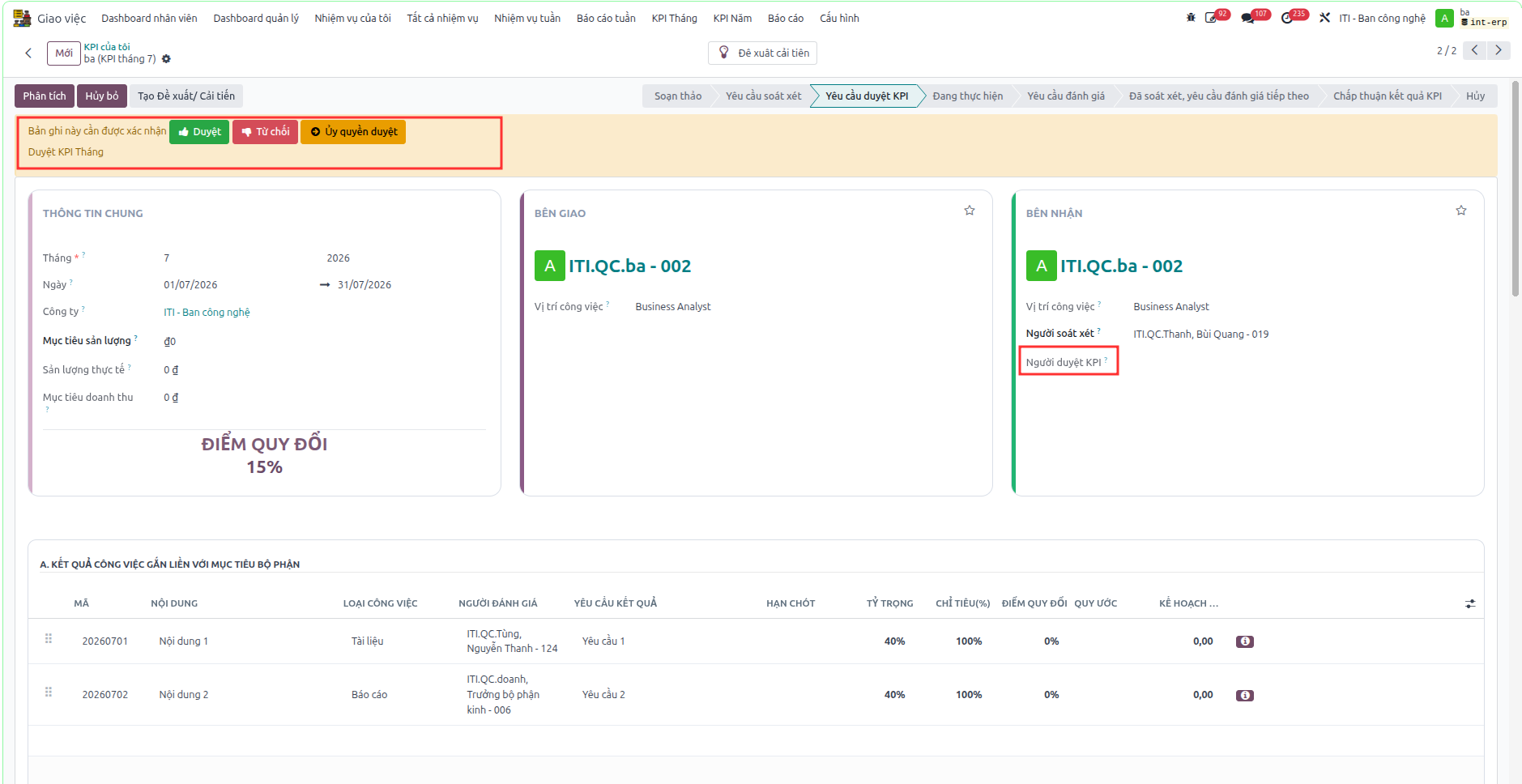Open the Nhiệm vụ tuần menu

tap(527, 18)
